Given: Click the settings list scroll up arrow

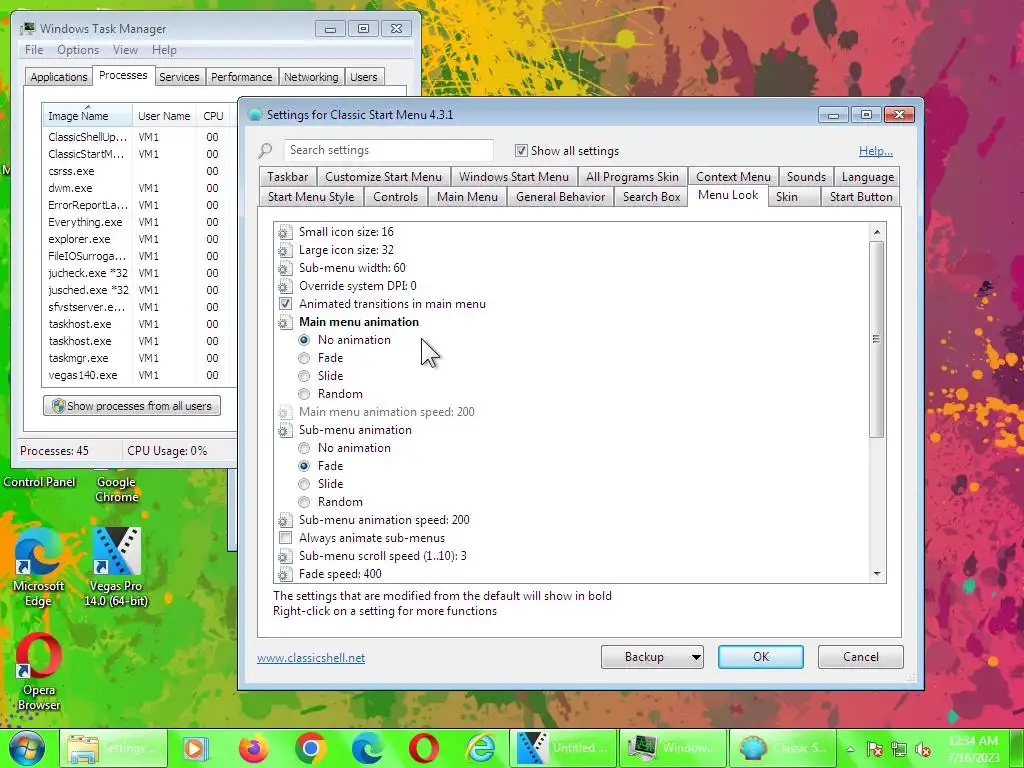Looking at the screenshot, I should pyautogui.click(x=876, y=232).
